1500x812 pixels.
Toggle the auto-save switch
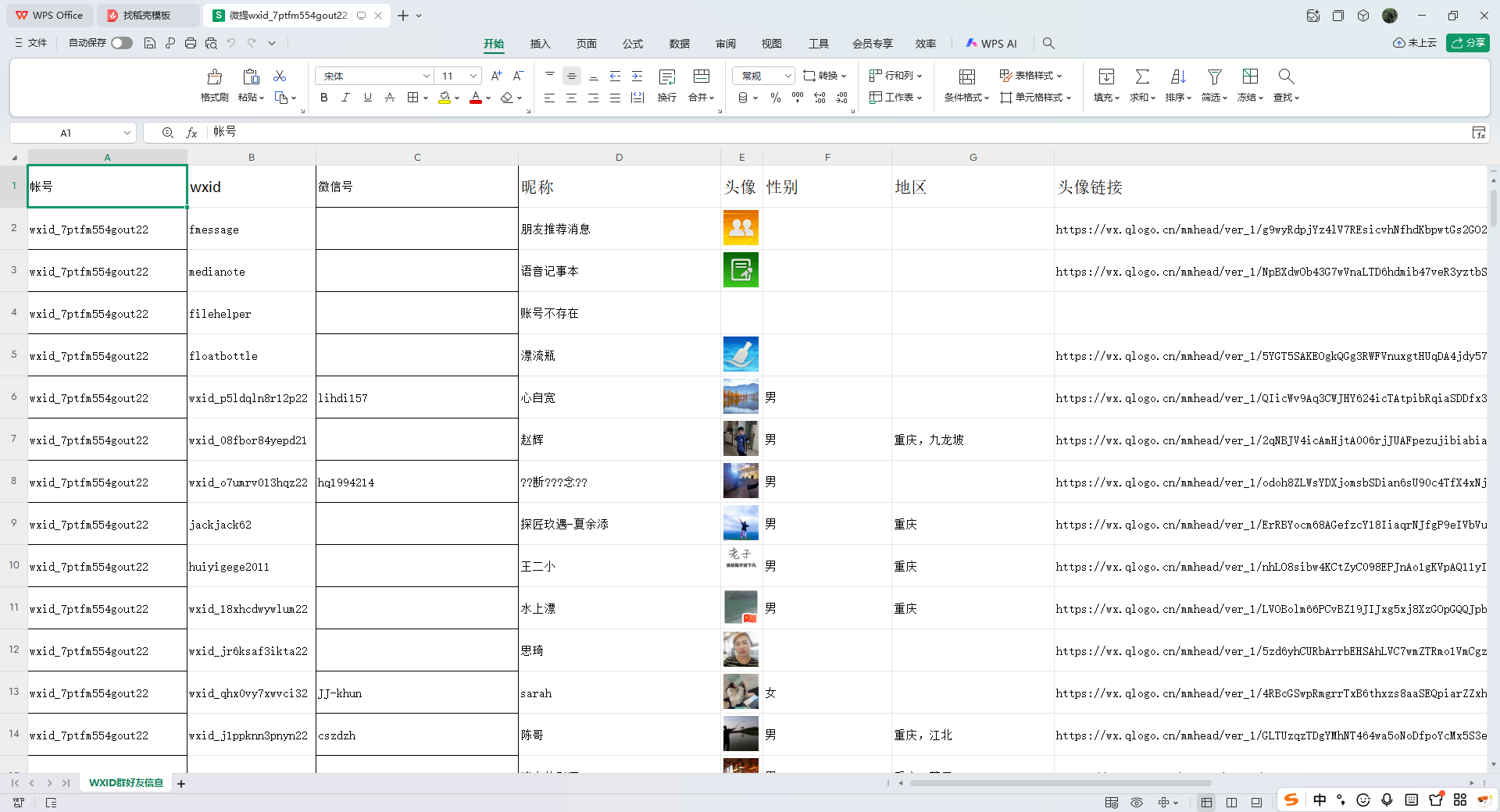[x=122, y=43]
